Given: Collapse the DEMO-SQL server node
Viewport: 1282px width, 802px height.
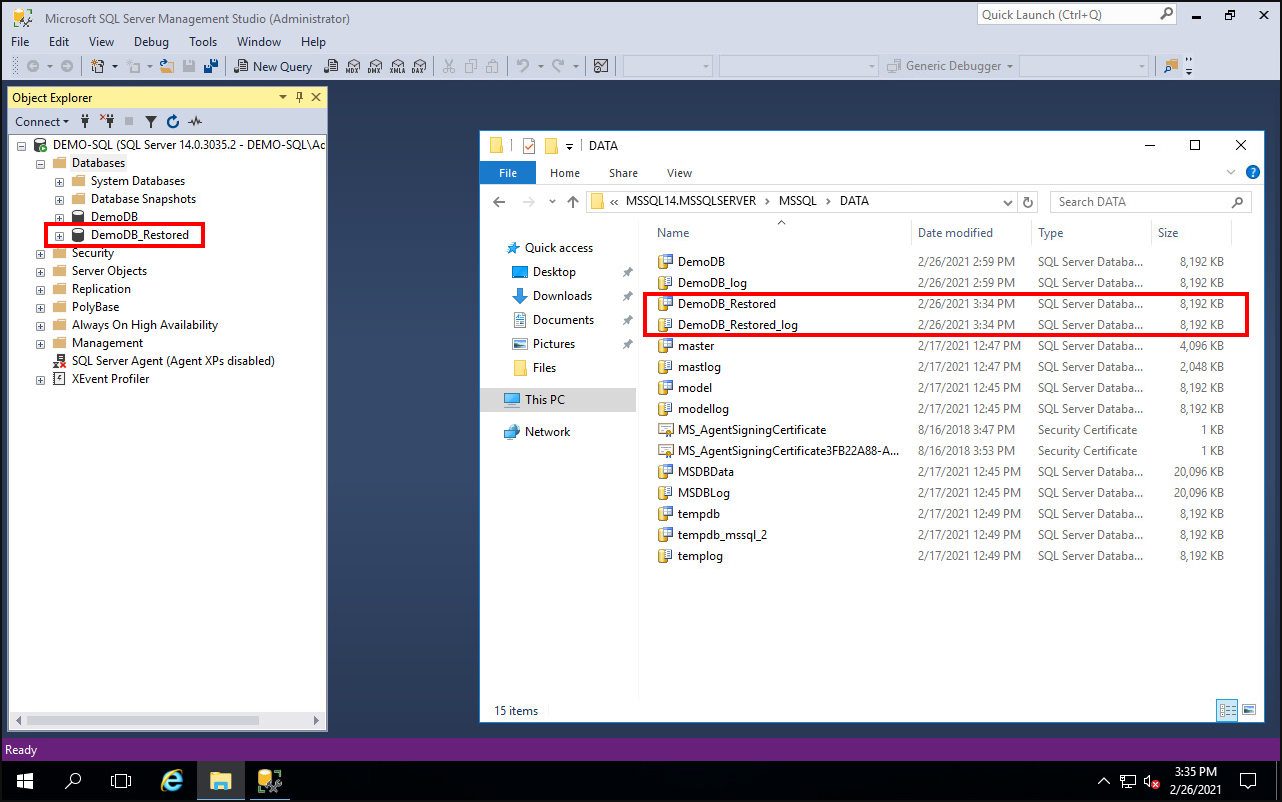Looking at the screenshot, I should click(x=22, y=145).
